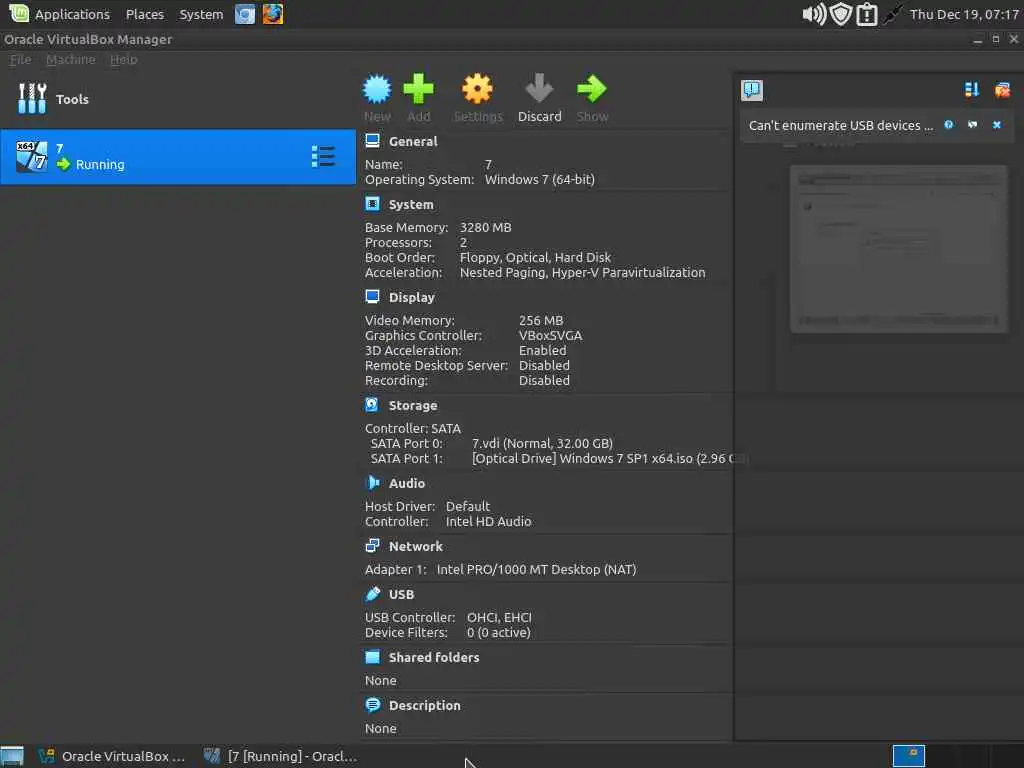Click the workspace switcher in bottom panel
The image size is (1024, 768).
point(908,756)
